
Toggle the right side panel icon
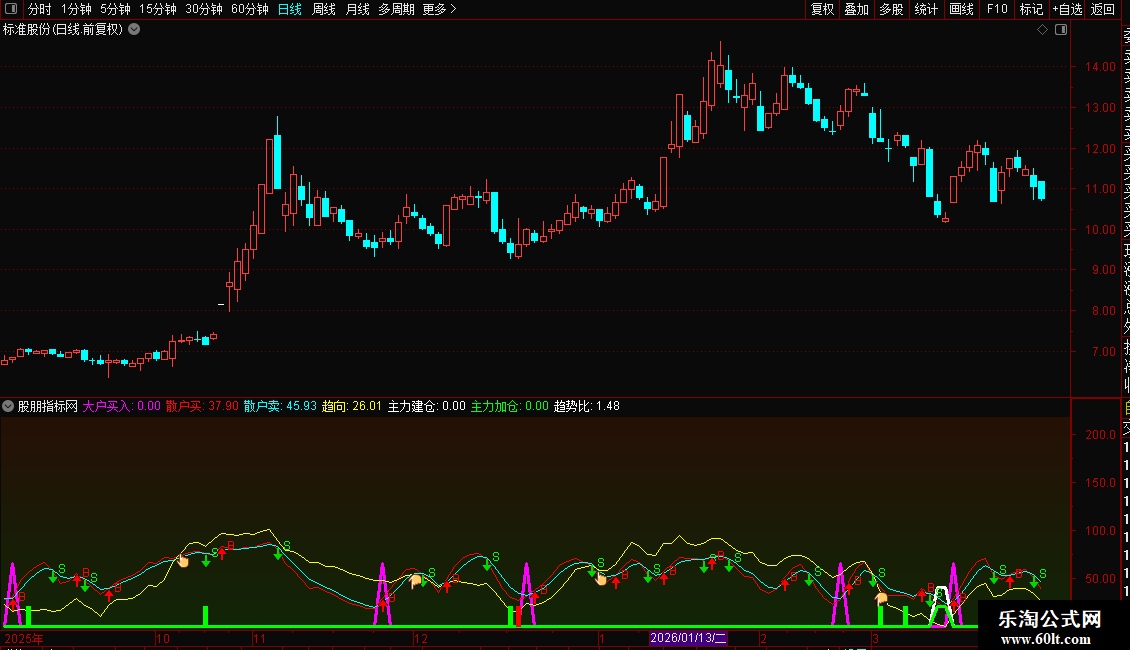click(1061, 30)
